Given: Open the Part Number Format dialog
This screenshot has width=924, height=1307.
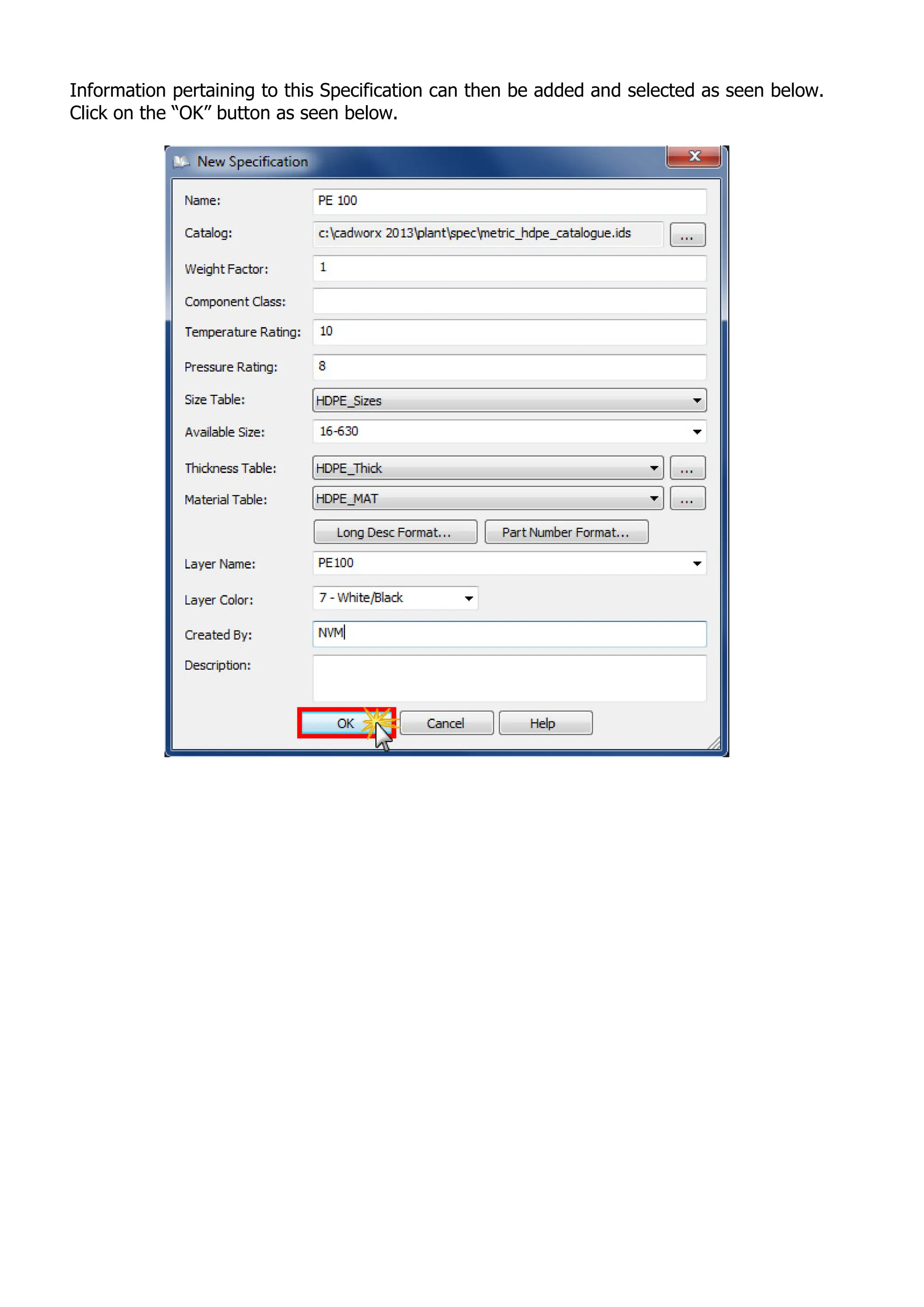Looking at the screenshot, I should pyautogui.click(x=566, y=532).
